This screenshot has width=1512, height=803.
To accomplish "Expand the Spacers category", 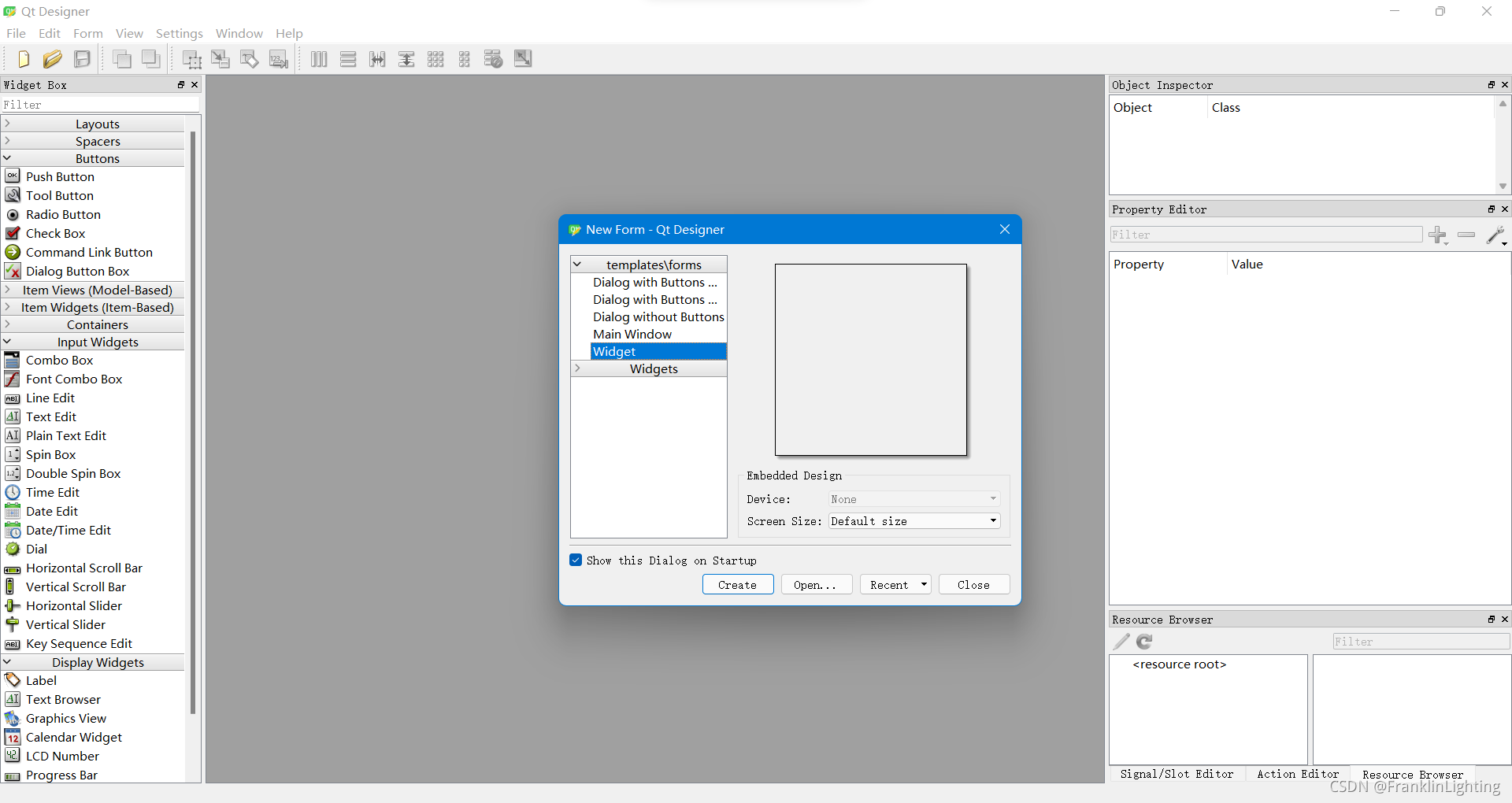I will tap(7, 141).
